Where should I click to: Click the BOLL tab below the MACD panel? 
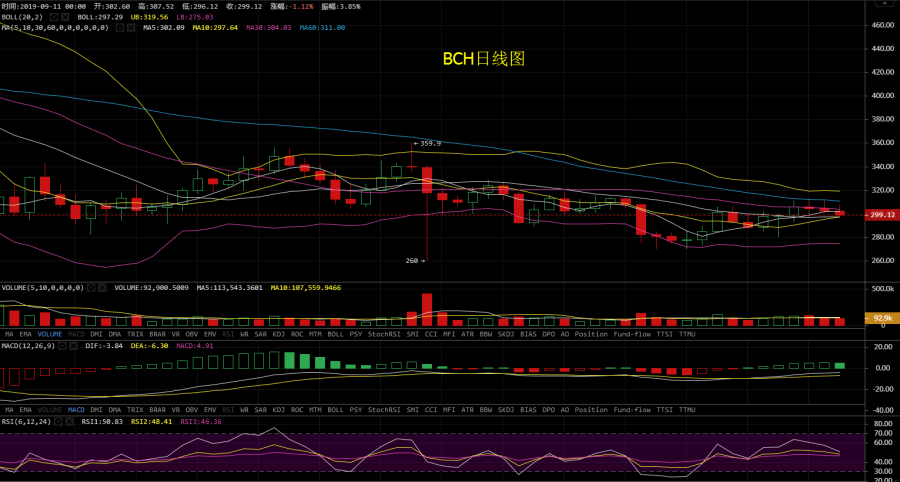334,410
